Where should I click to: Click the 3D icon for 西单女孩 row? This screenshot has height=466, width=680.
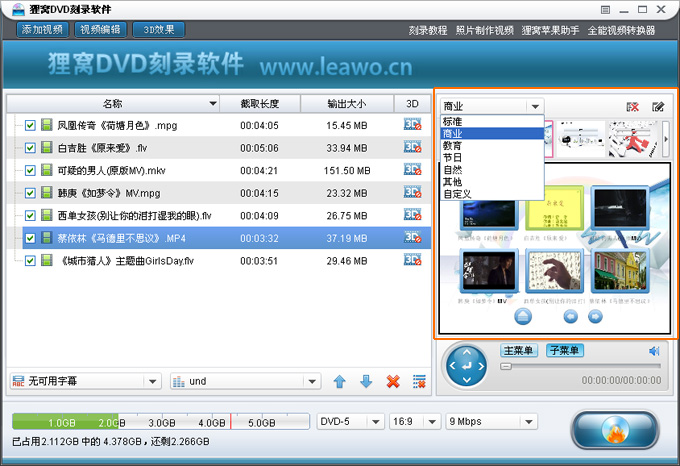pyautogui.click(x=412, y=215)
